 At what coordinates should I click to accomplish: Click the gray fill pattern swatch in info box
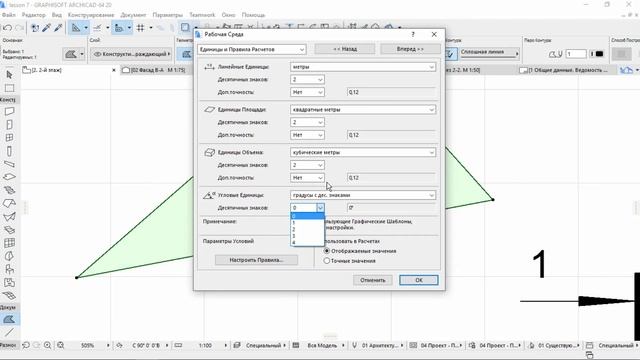point(621,54)
